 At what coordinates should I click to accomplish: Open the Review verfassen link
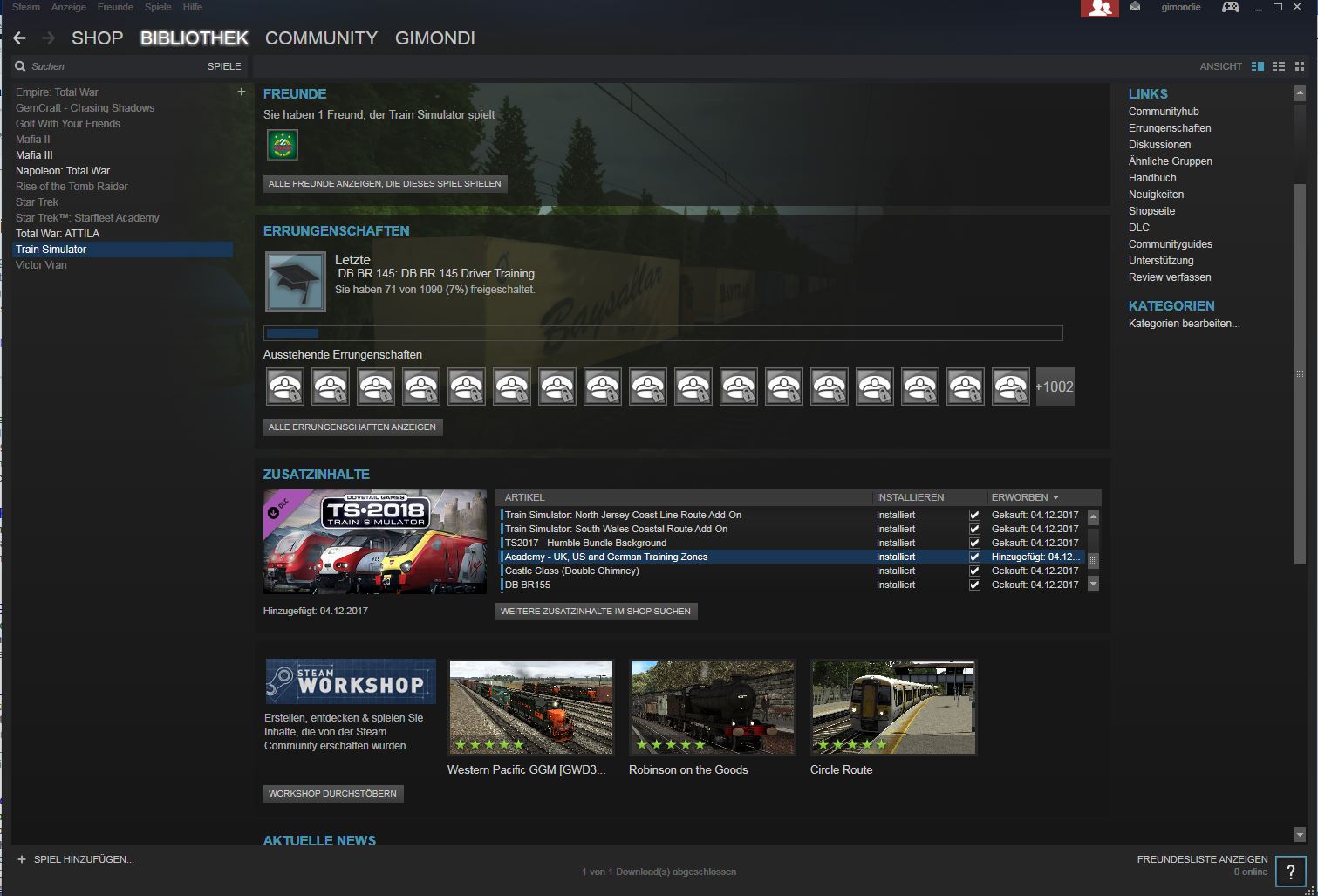(1170, 277)
